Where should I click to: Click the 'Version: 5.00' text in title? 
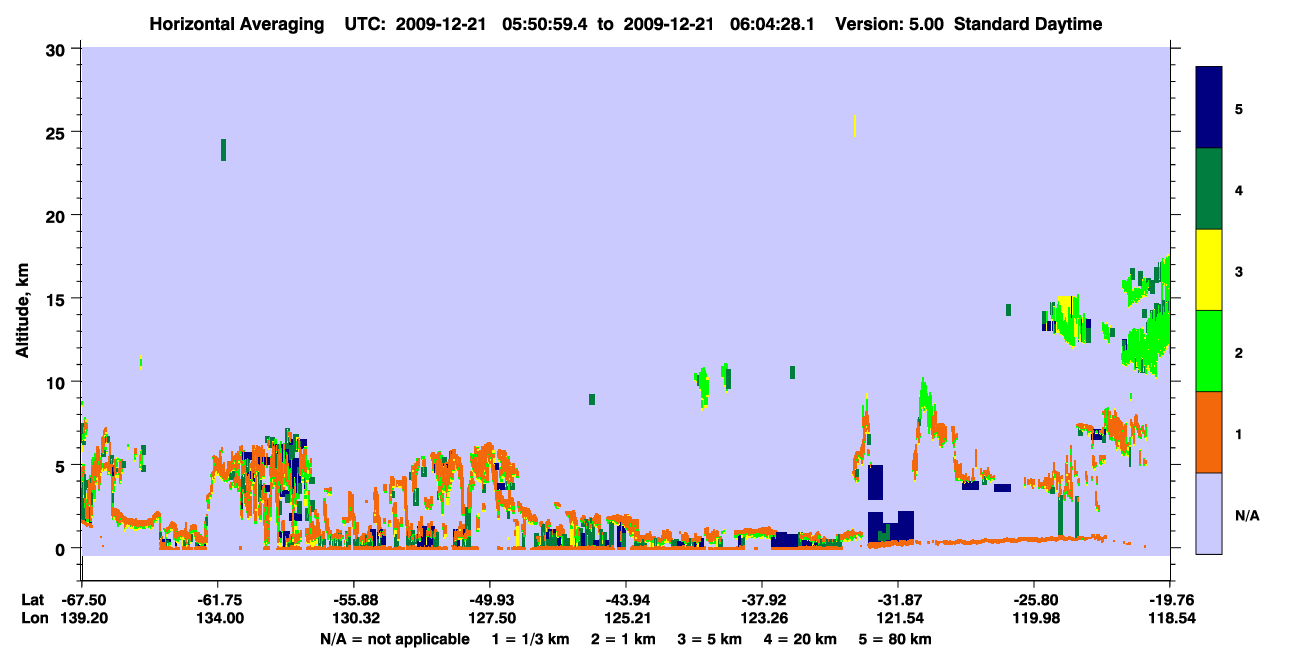[888, 25]
